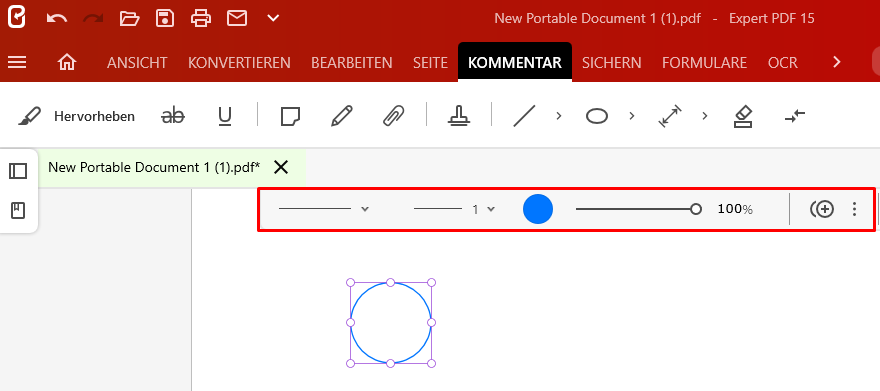This screenshot has height=391, width=880.
Task: Select the KOMMENTAR tab
Action: pyautogui.click(x=515, y=63)
